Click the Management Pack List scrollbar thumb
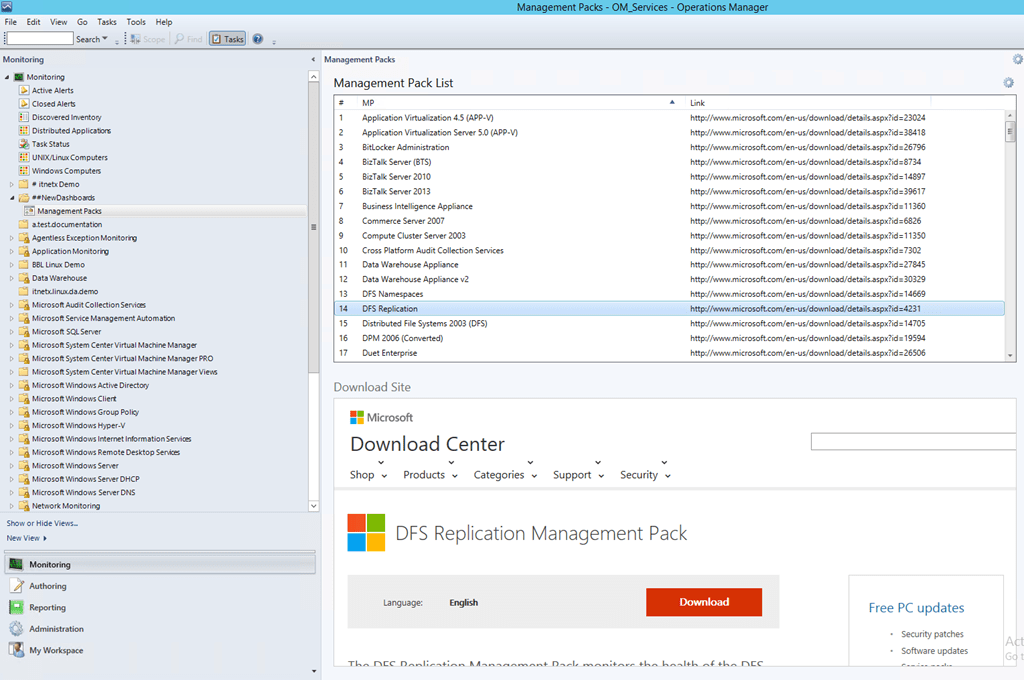The image size is (1024, 680). click(x=1010, y=131)
